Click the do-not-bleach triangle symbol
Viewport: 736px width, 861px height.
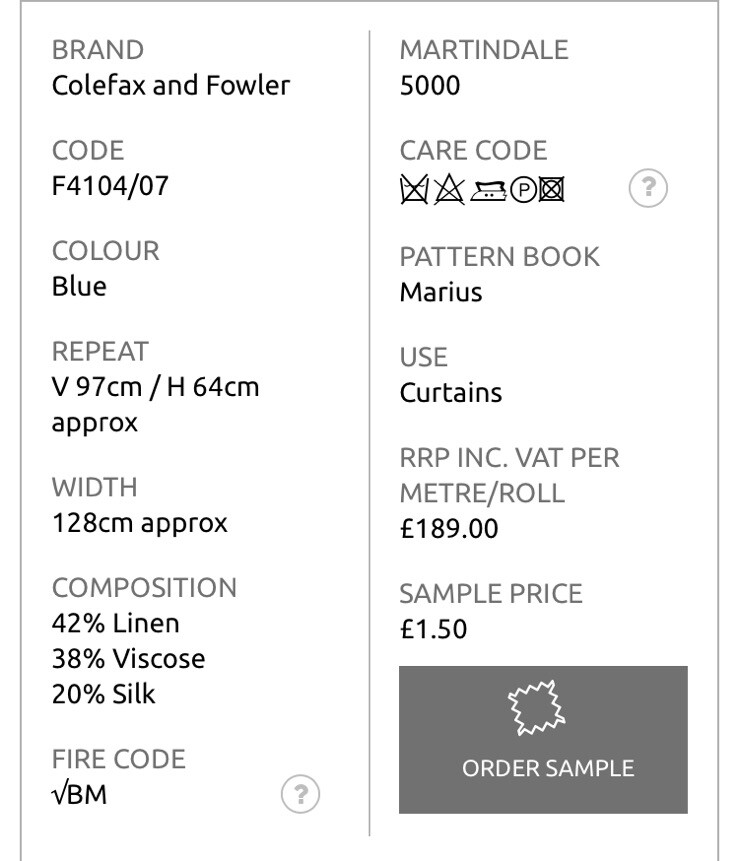449,189
